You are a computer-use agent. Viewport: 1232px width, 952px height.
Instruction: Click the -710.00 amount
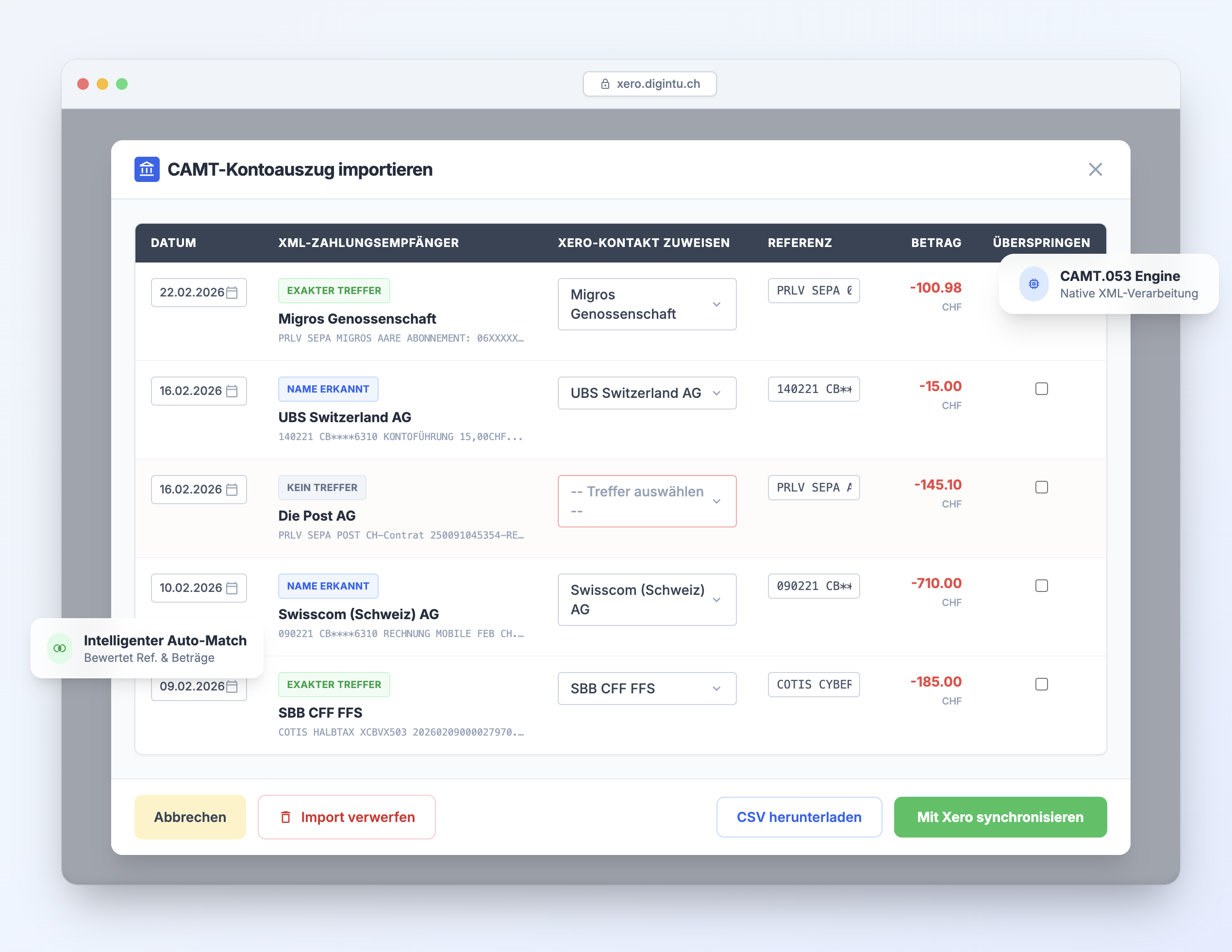[936, 583]
